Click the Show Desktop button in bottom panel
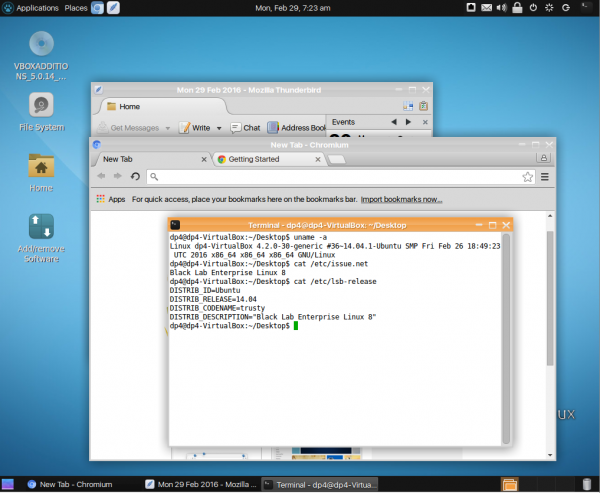 (8, 484)
